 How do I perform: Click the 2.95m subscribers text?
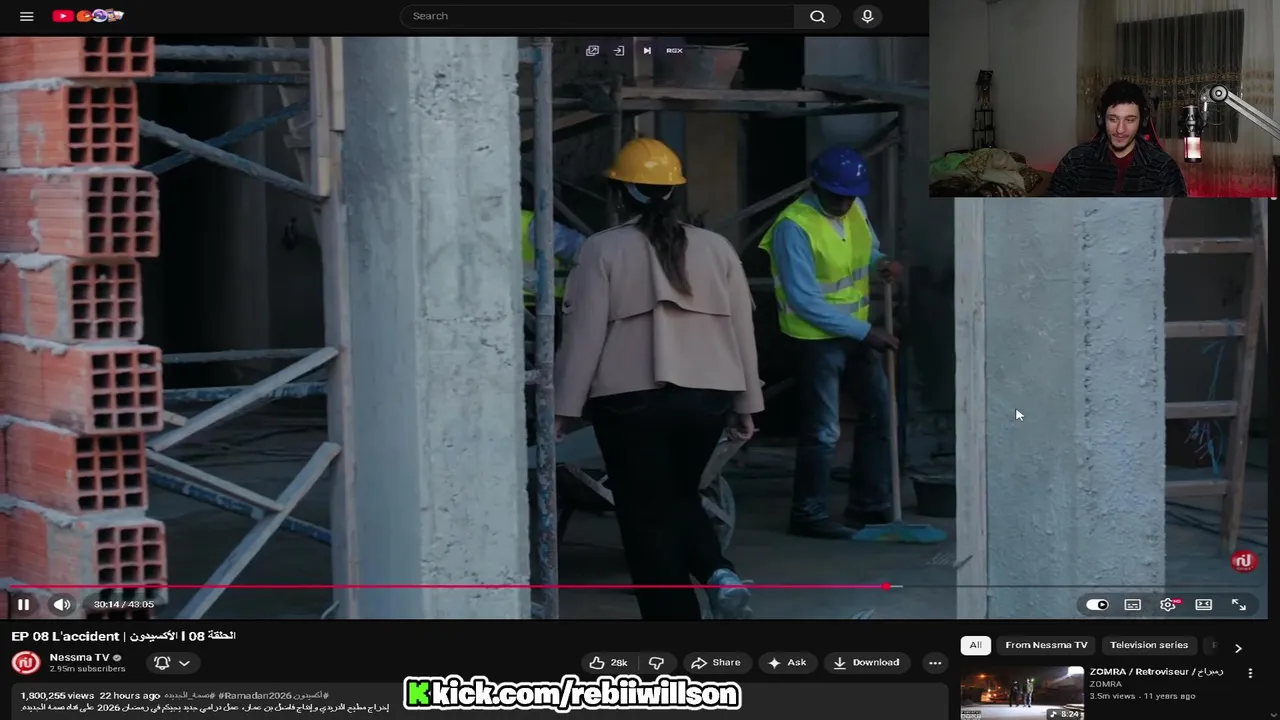(x=87, y=669)
